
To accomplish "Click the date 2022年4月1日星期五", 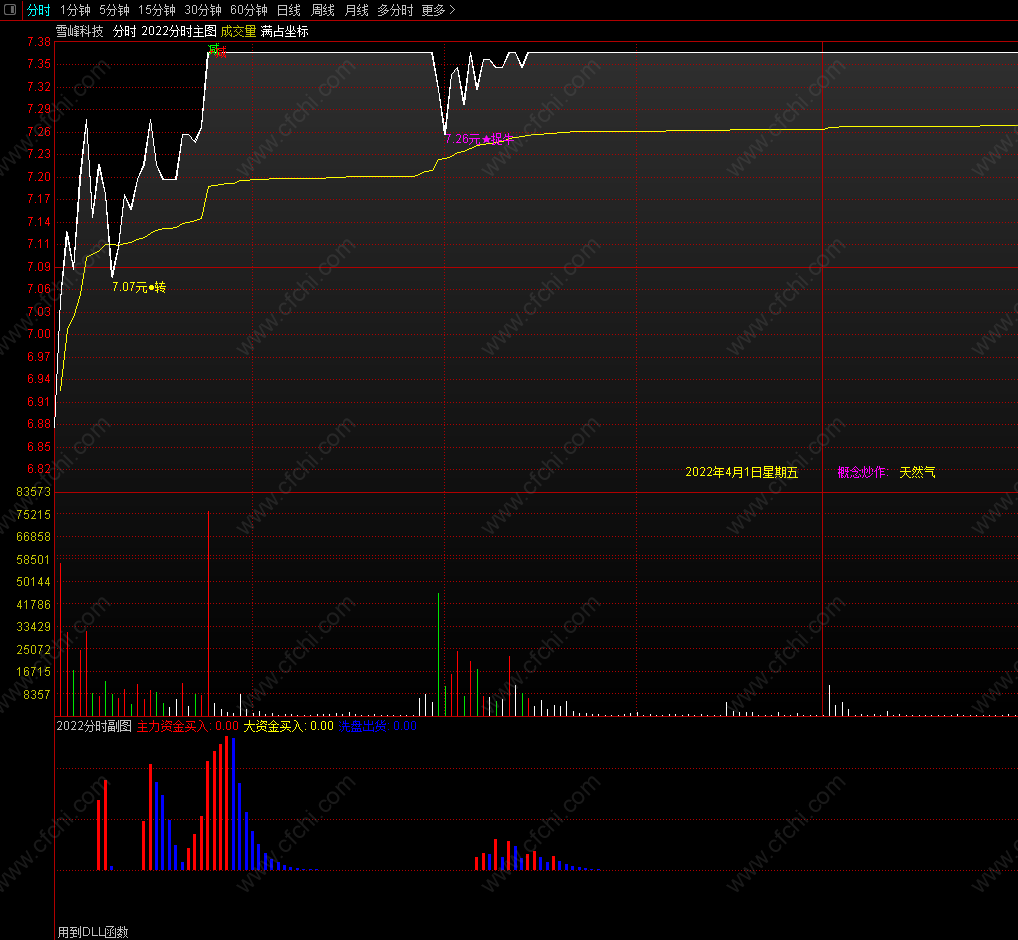I will click(741, 472).
